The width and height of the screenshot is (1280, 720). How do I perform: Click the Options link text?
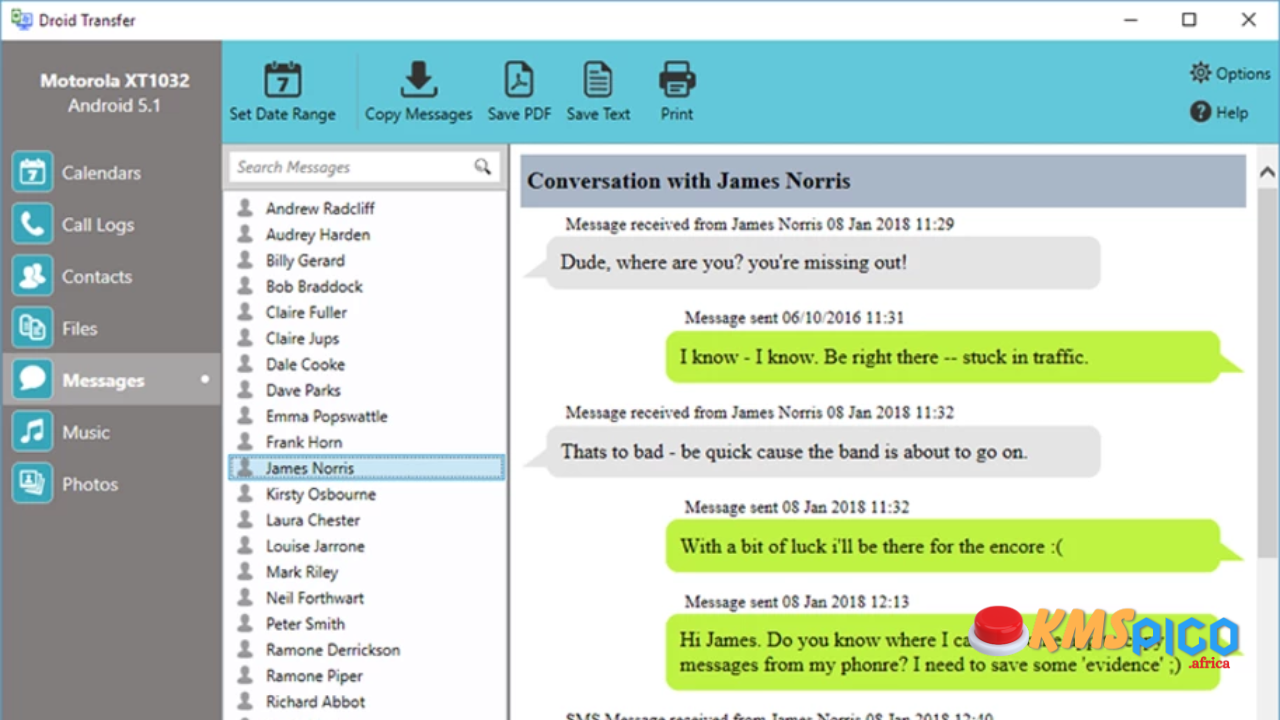pos(1243,74)
